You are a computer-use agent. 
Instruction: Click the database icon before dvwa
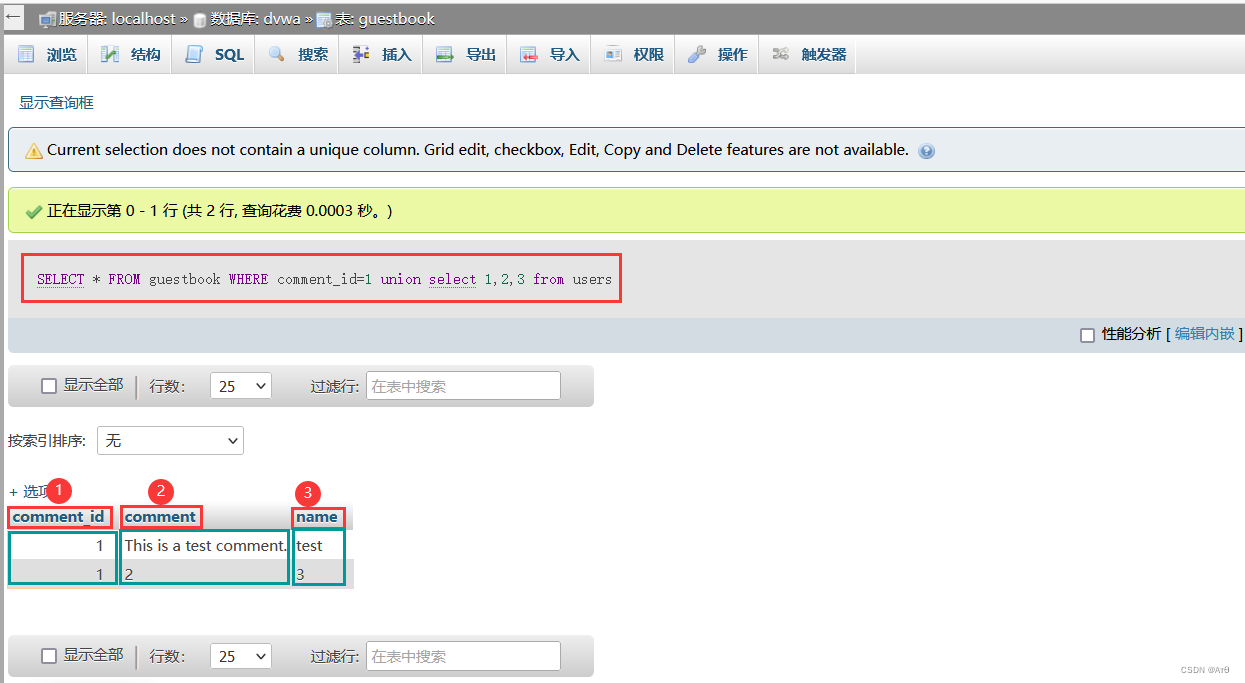200,19
